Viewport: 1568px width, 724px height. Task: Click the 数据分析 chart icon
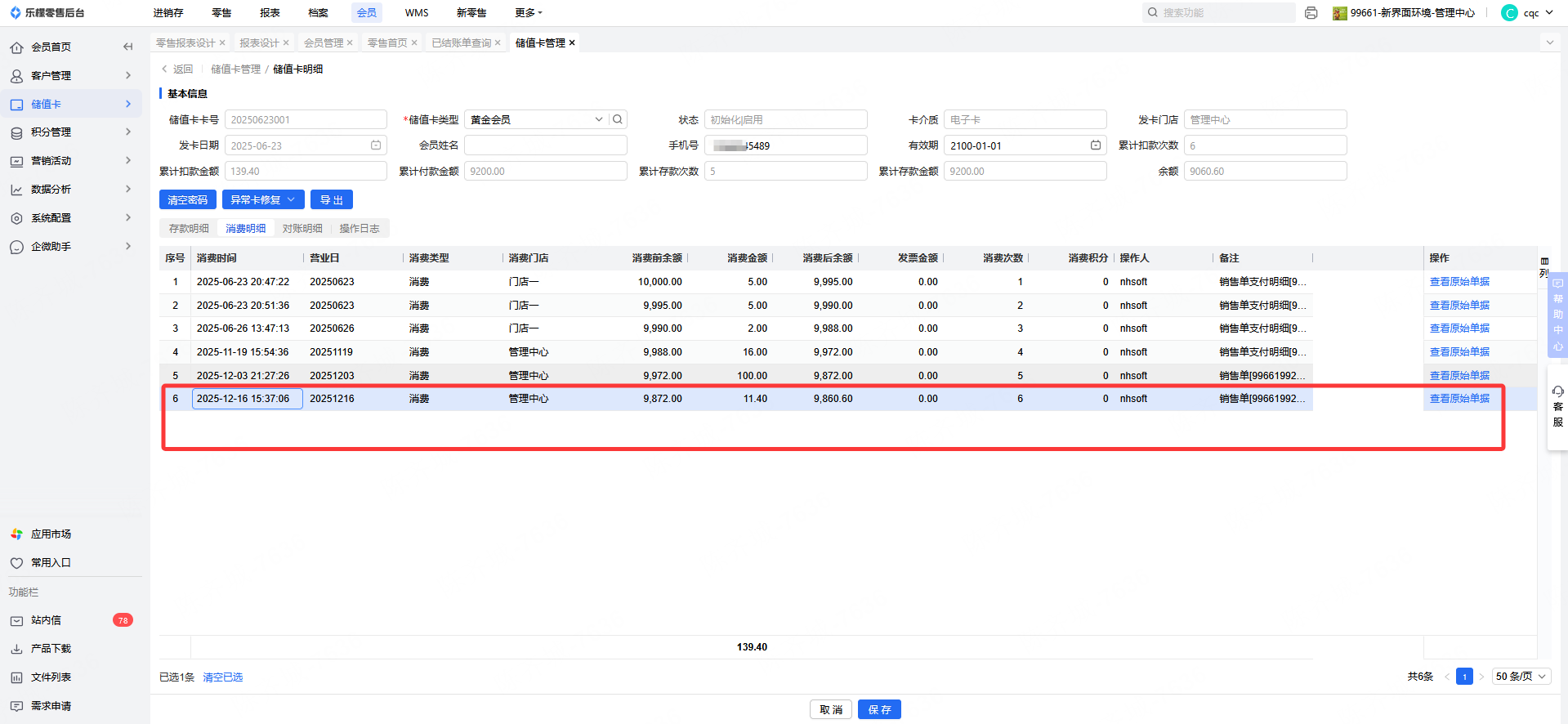click(x=16, y=190)
